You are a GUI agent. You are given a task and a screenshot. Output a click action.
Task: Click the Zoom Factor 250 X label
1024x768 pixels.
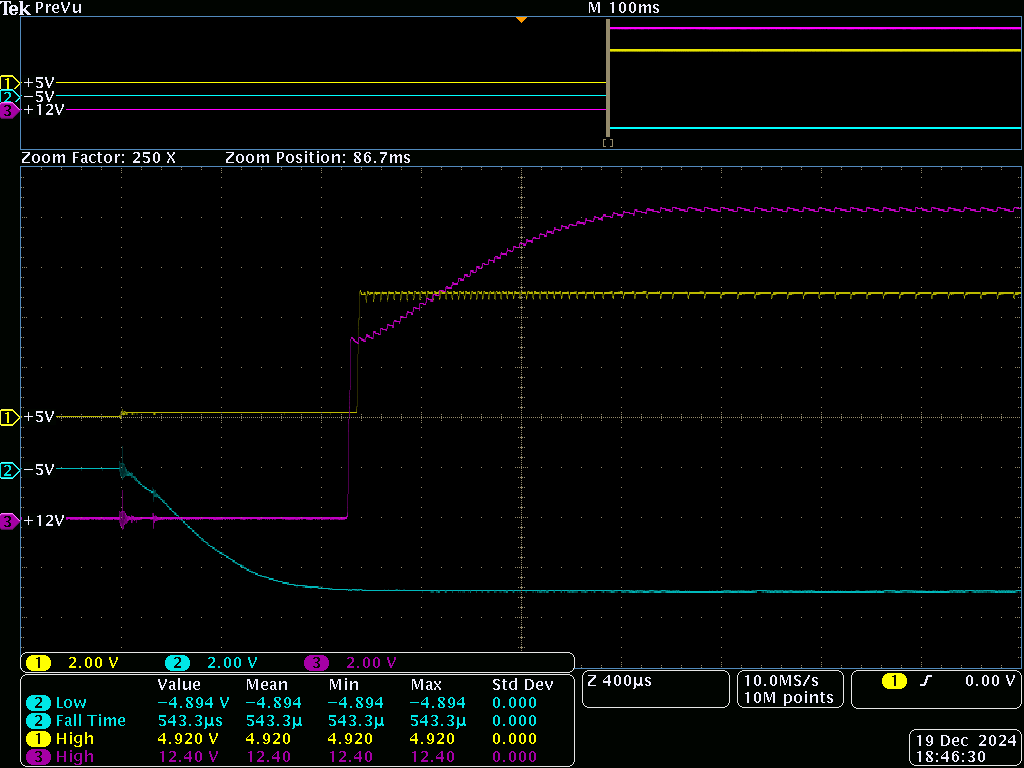(98, 158)
